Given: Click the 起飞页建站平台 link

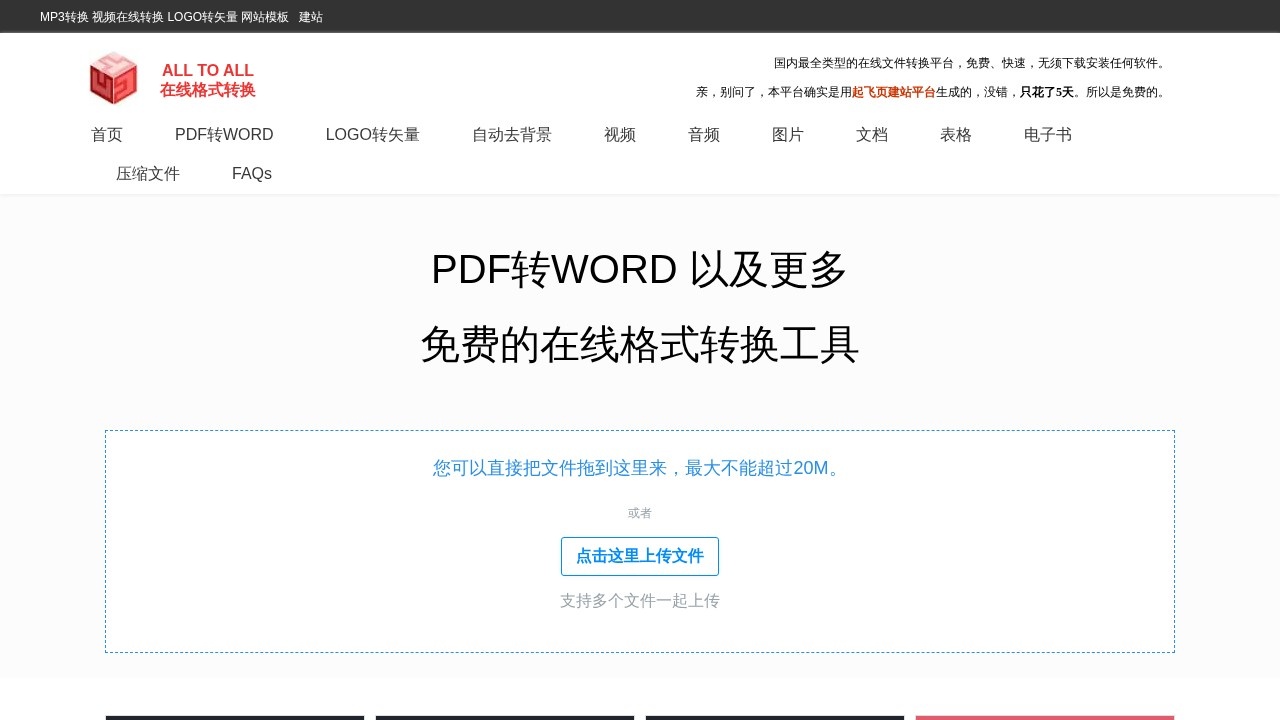Looking at the screenshot, I should tap(893, 92).
